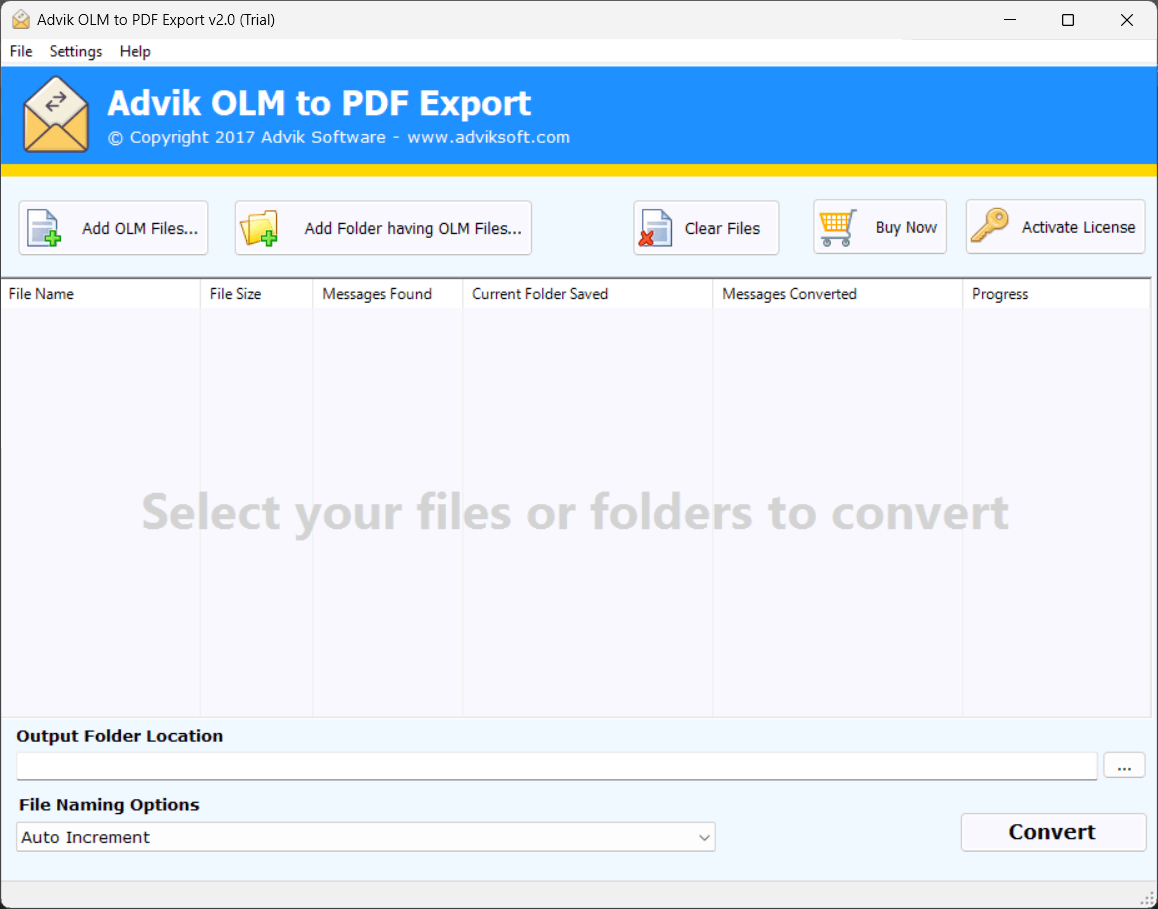
Task: Click the Output Folder Location text field
Action: 557,766
